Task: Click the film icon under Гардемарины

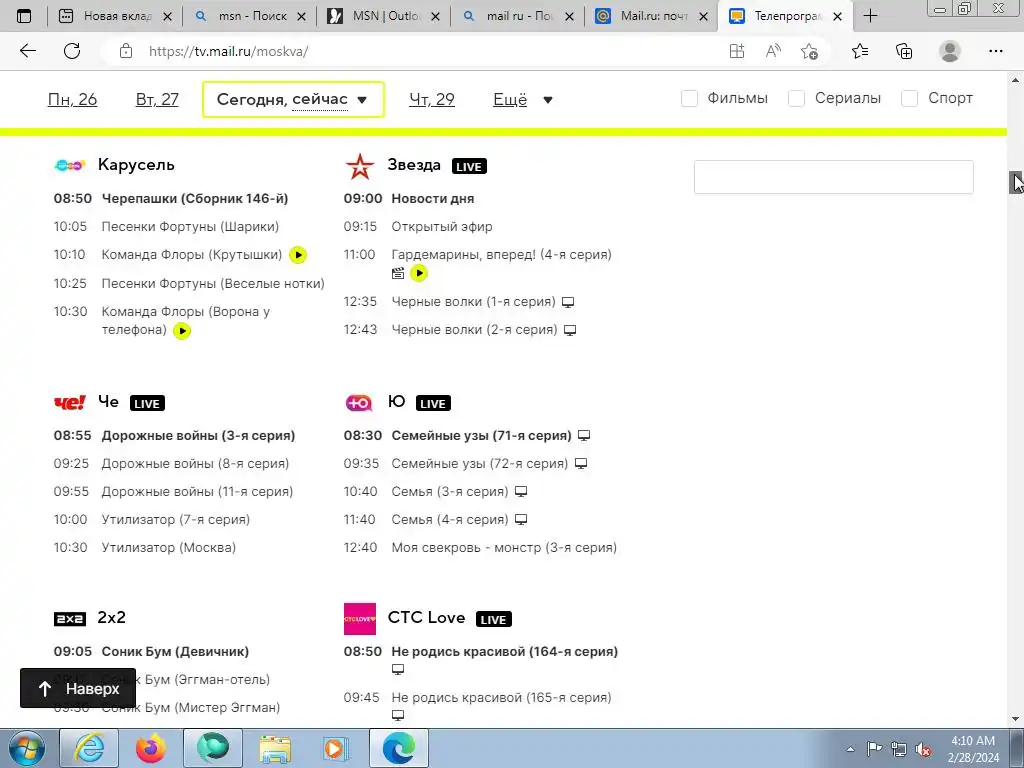Action: pos(398,273)
